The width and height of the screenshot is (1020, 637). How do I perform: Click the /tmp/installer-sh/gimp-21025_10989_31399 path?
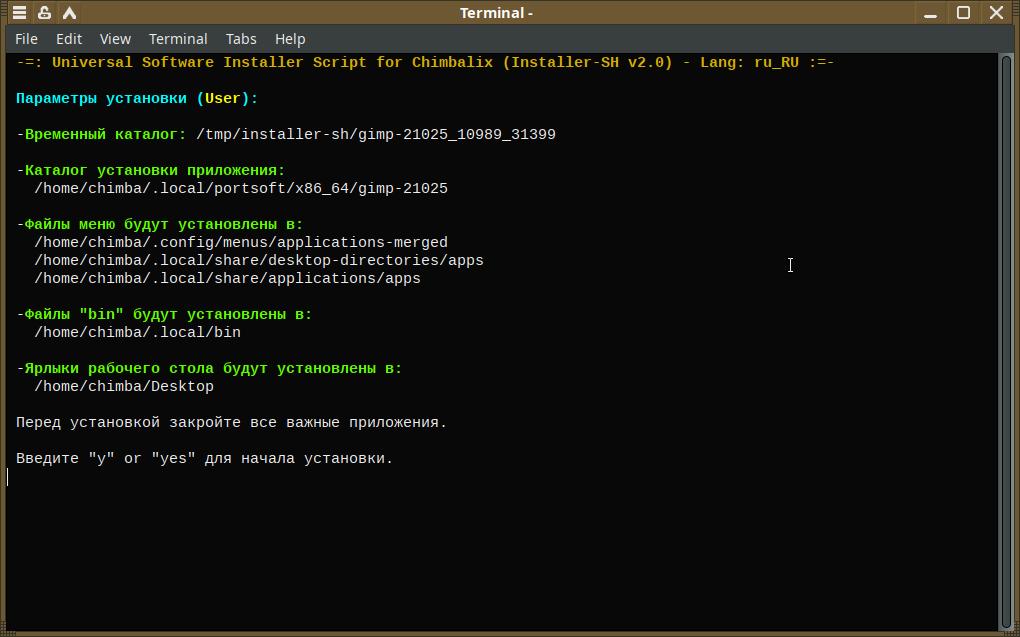coord(376,135)
